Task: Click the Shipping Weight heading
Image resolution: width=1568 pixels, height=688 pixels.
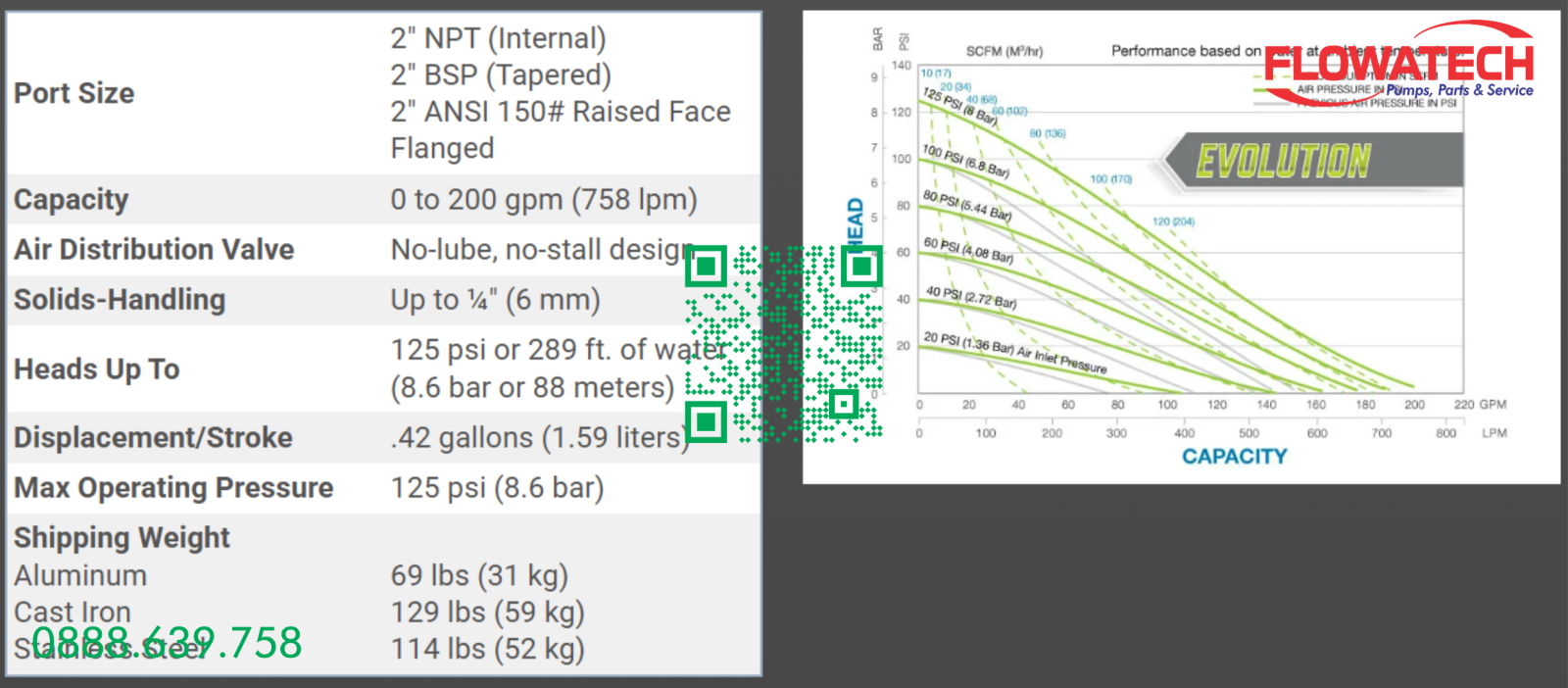Action: 122,538
